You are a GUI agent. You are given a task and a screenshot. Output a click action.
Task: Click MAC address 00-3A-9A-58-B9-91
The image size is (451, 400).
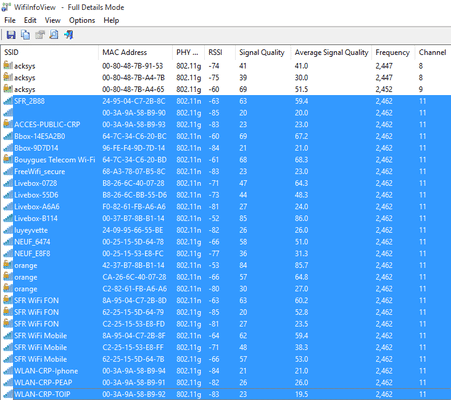click(x=134, y=383)
